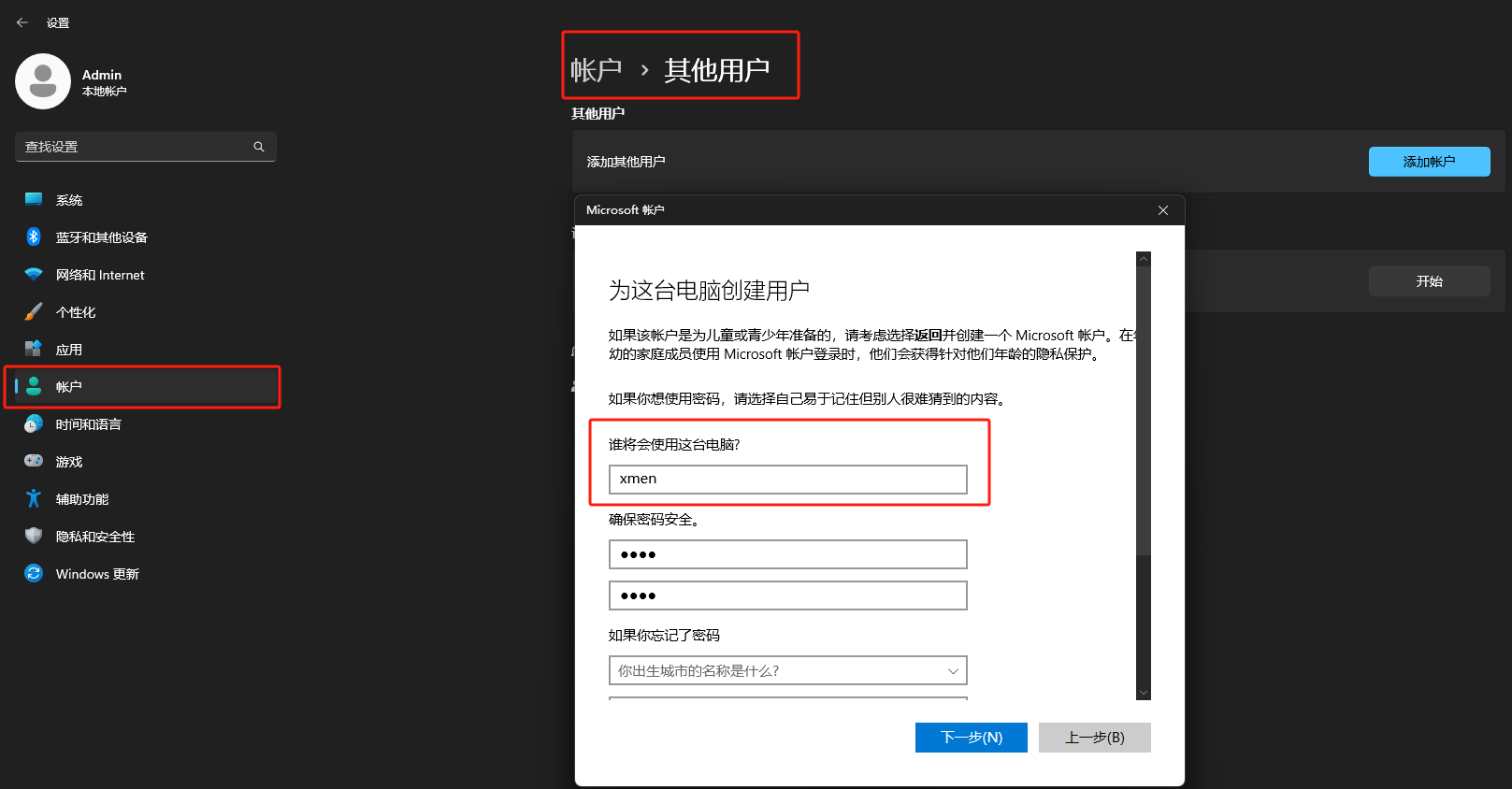1512x789 pixels.
Task: Open the Gaming (游戏) section
Action: coord(68,462)
